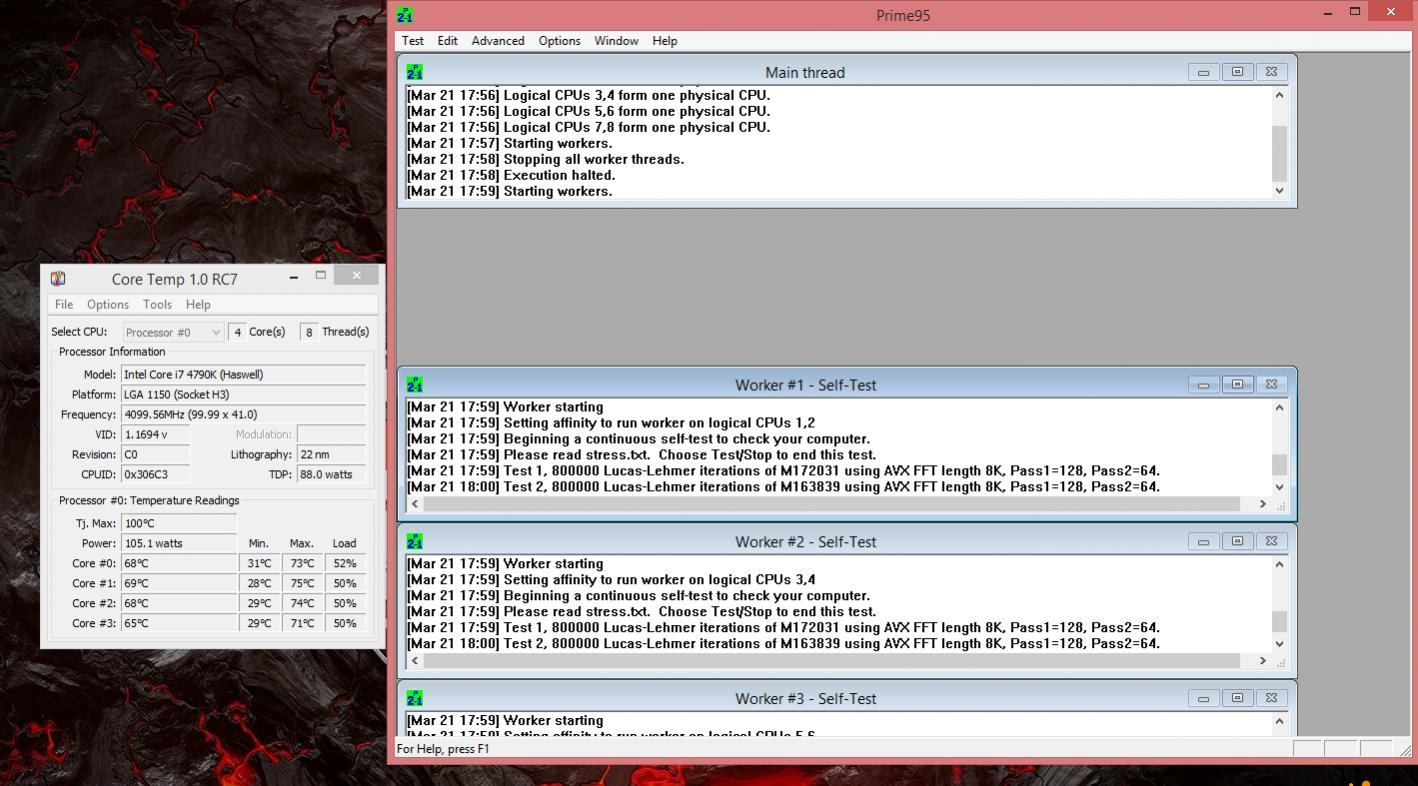1418x786 pixels.
Task: Click the TDP value 88.0 watts
Action: pos(331,474)
